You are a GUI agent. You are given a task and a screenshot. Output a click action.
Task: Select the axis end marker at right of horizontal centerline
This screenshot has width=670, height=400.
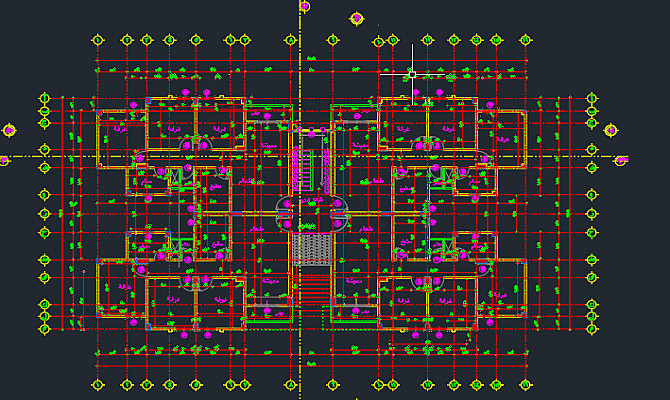[x=621, y=161]
